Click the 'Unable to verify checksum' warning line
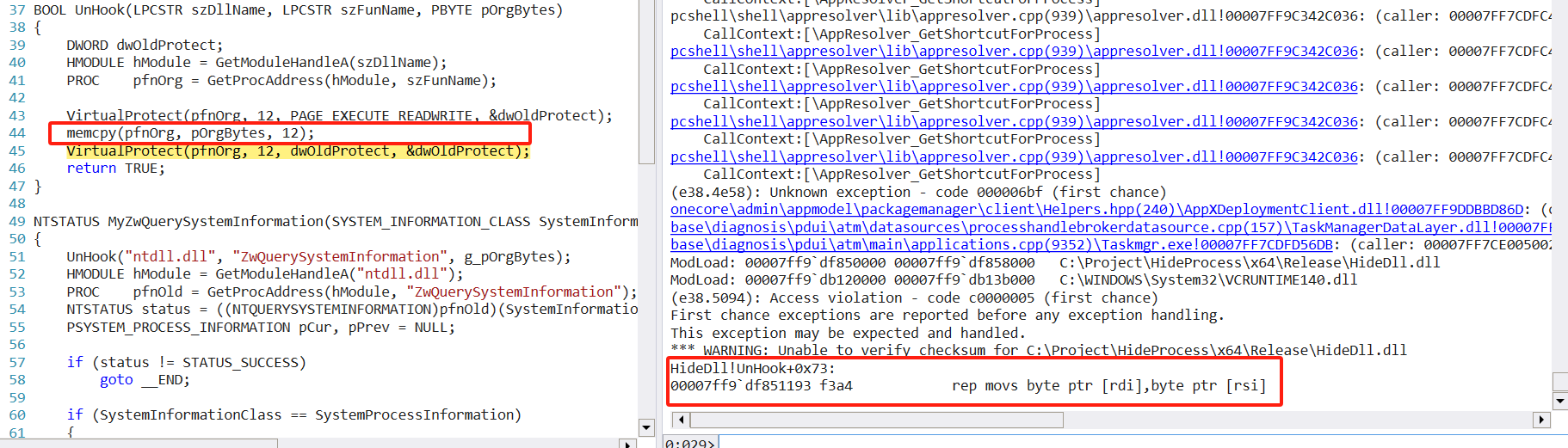The height and width of the screenshot is (448, 1568). coord(1039,351)
